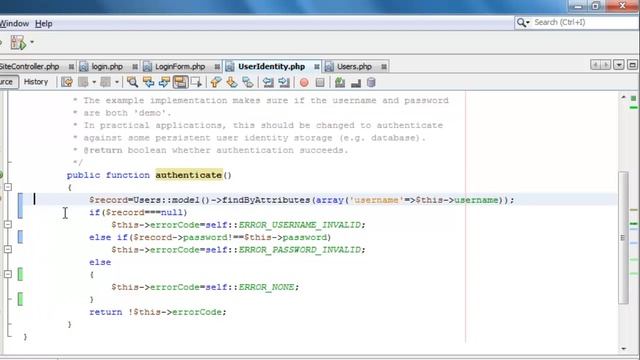Collapse fold at else block brace

pos(8,274)
